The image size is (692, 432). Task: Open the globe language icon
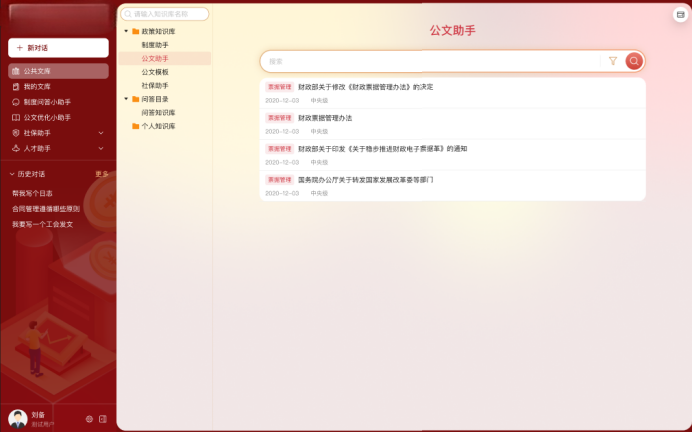[89, 419]
